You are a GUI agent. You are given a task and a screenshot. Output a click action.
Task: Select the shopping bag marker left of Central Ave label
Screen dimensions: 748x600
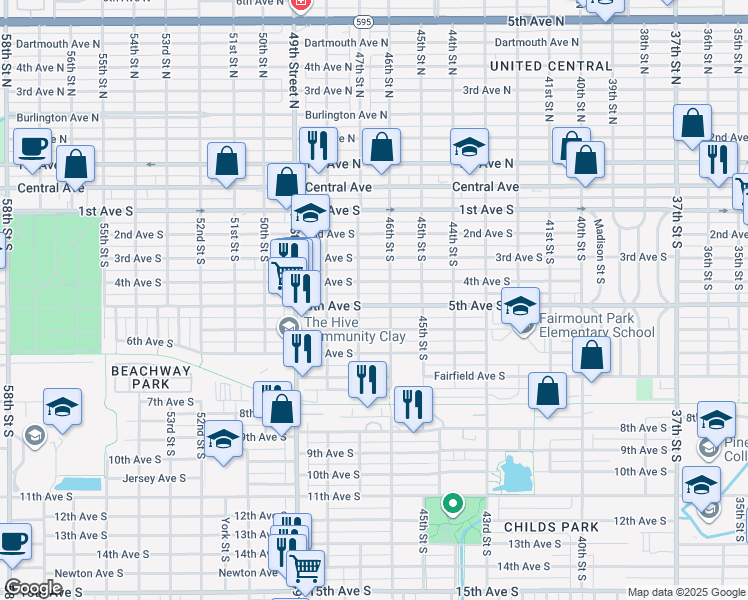[x=286, y=184]
